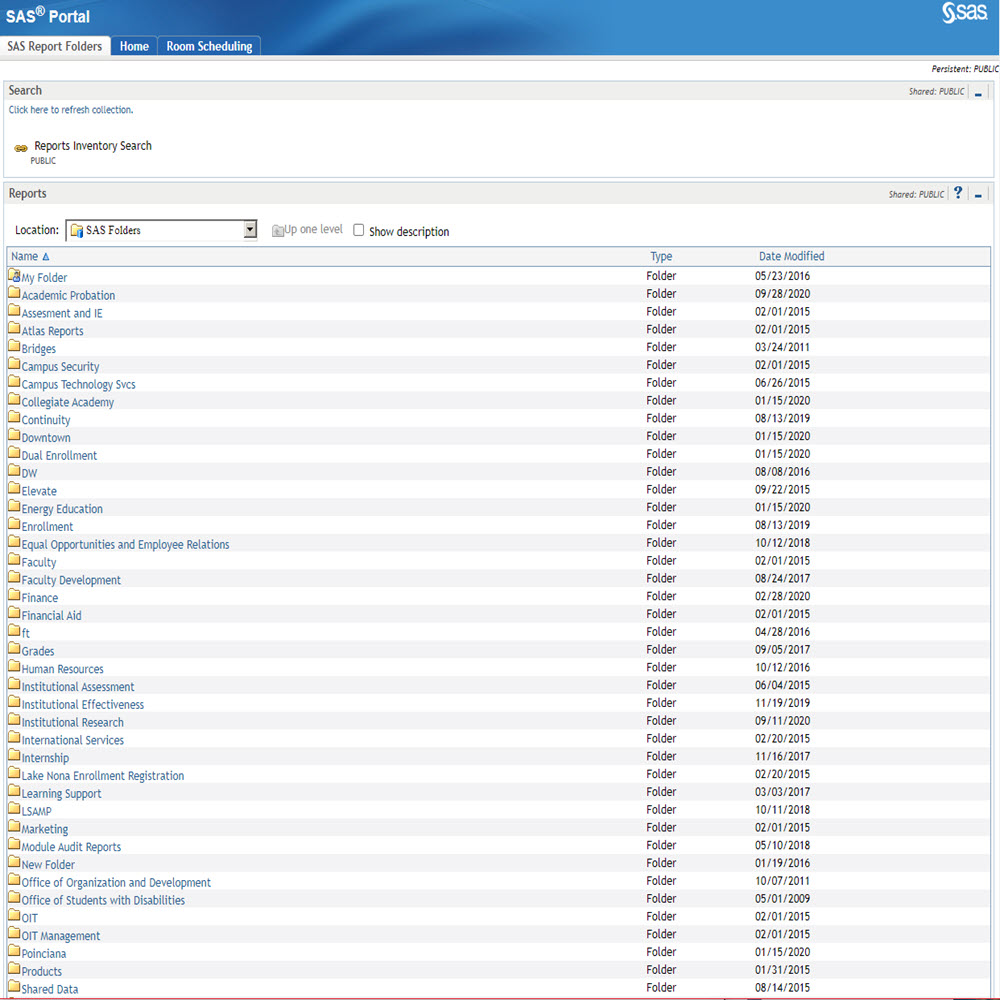Sort by Date Modified column header
Screen dimensions: 1000x1000
coord(791,256)
